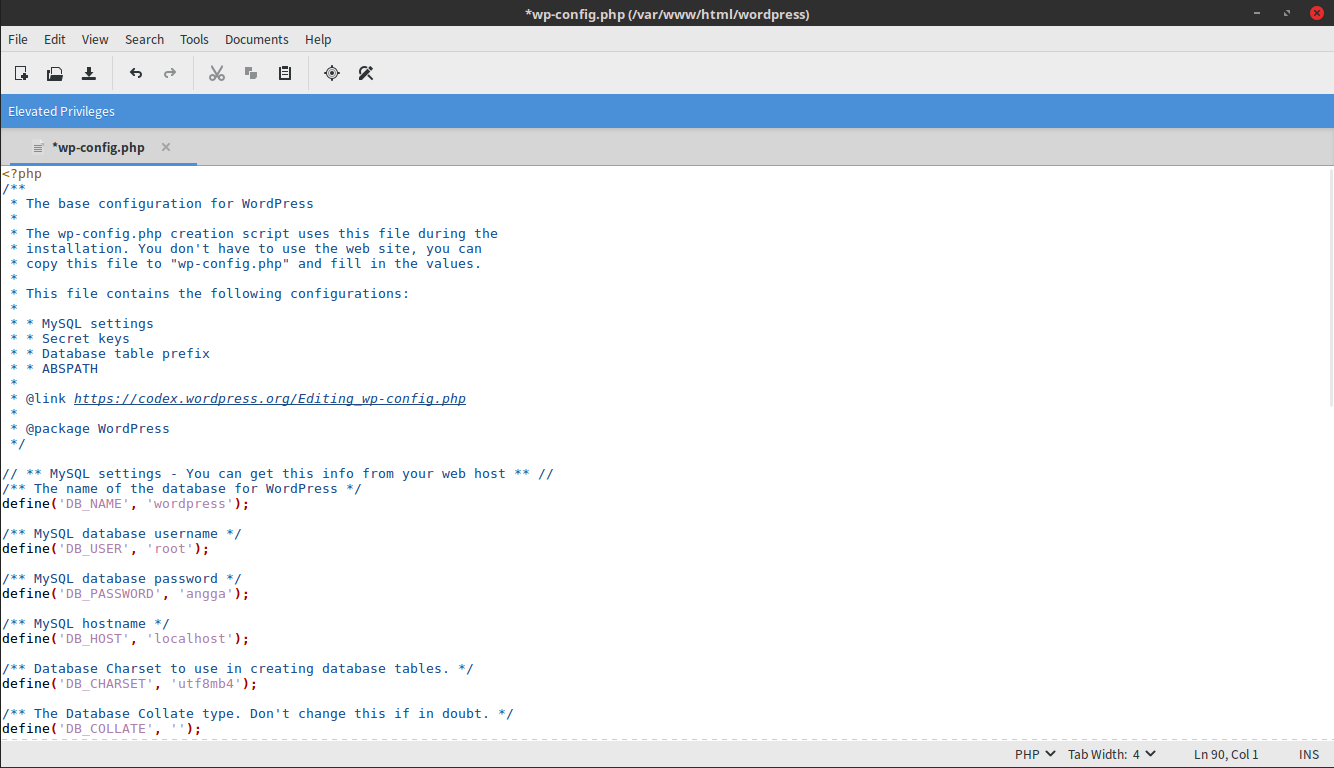This screenshot has height=768, width=1334.
Task: Click the 'Database Charset to use' comment
Action: 237,669
